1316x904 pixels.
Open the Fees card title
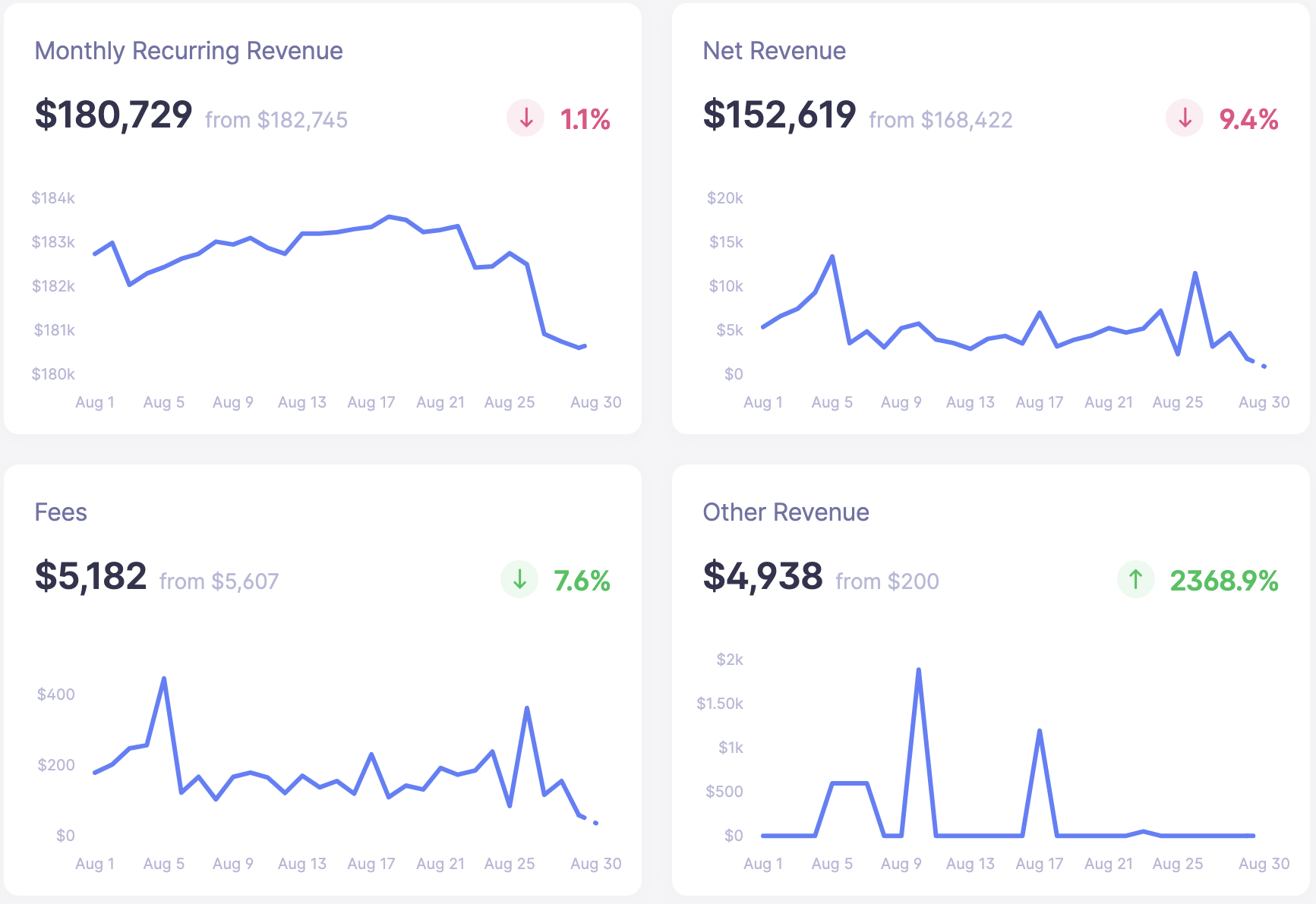61,512
